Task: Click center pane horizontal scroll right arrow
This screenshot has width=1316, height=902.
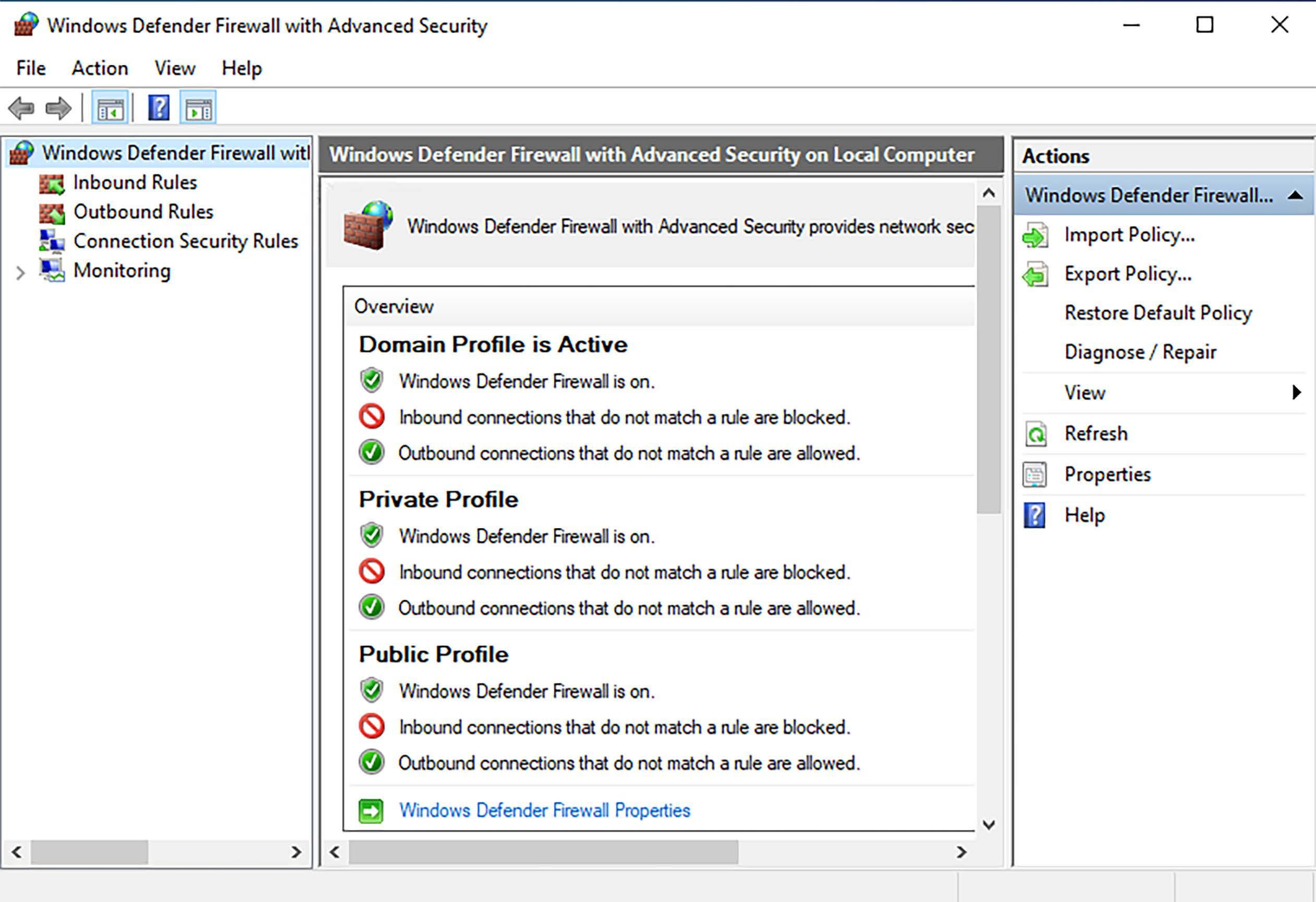Action: click(962, 851)
